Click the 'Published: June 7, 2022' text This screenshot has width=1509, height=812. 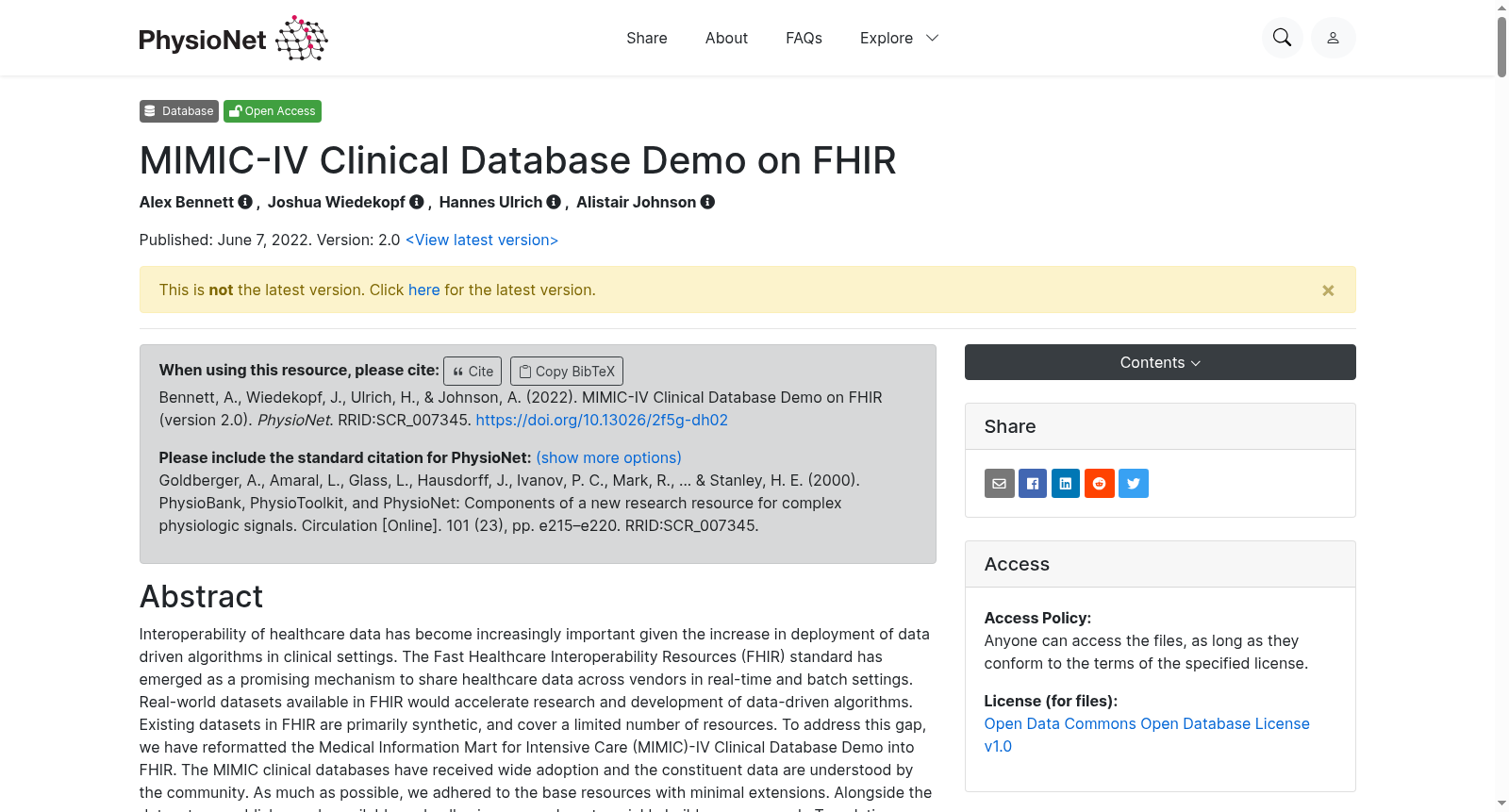(225, 240)
